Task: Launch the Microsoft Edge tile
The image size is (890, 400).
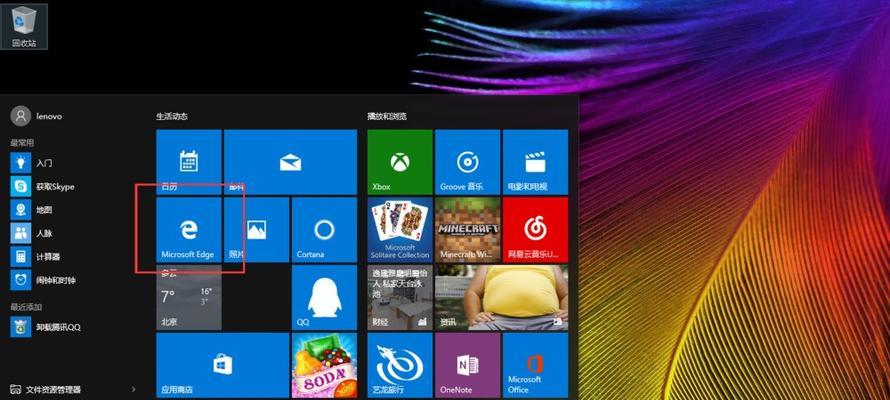Action: [x=188, y=229]
